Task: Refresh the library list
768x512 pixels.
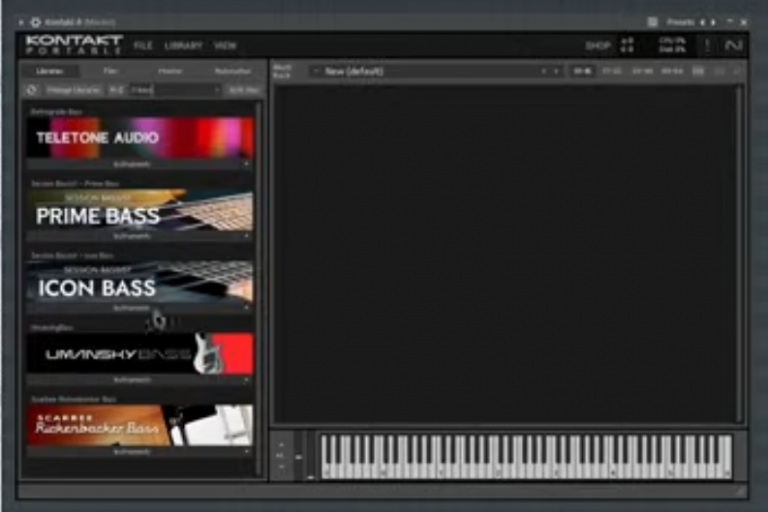Action: (31, 90)
